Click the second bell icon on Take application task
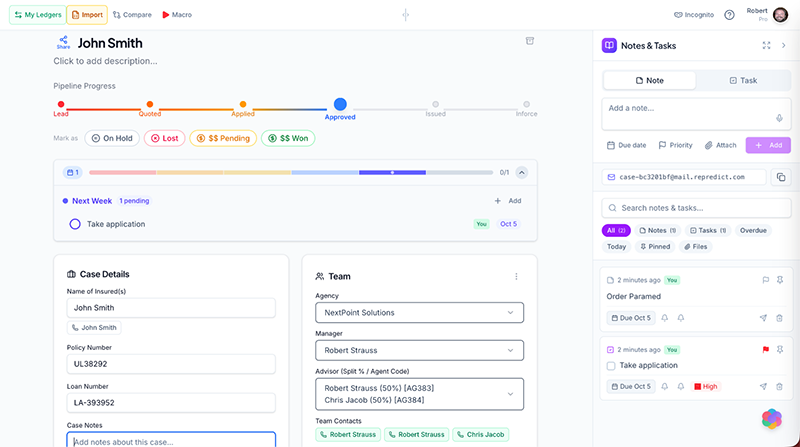This screenshot has height=447, width=800. (681, 386)
